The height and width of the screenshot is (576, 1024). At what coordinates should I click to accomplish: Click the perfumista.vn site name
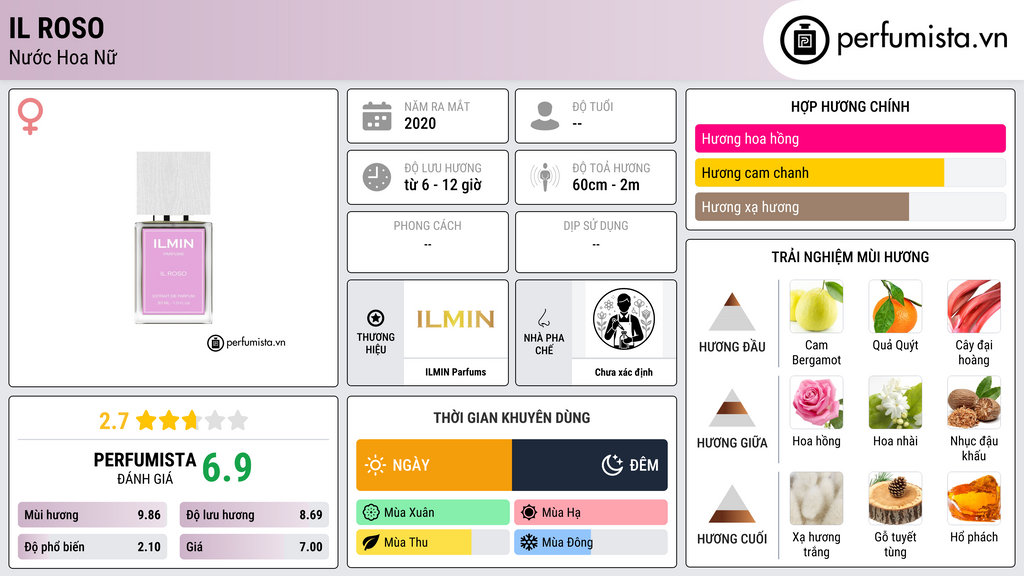pyautogui.click(x=922, y=39)
